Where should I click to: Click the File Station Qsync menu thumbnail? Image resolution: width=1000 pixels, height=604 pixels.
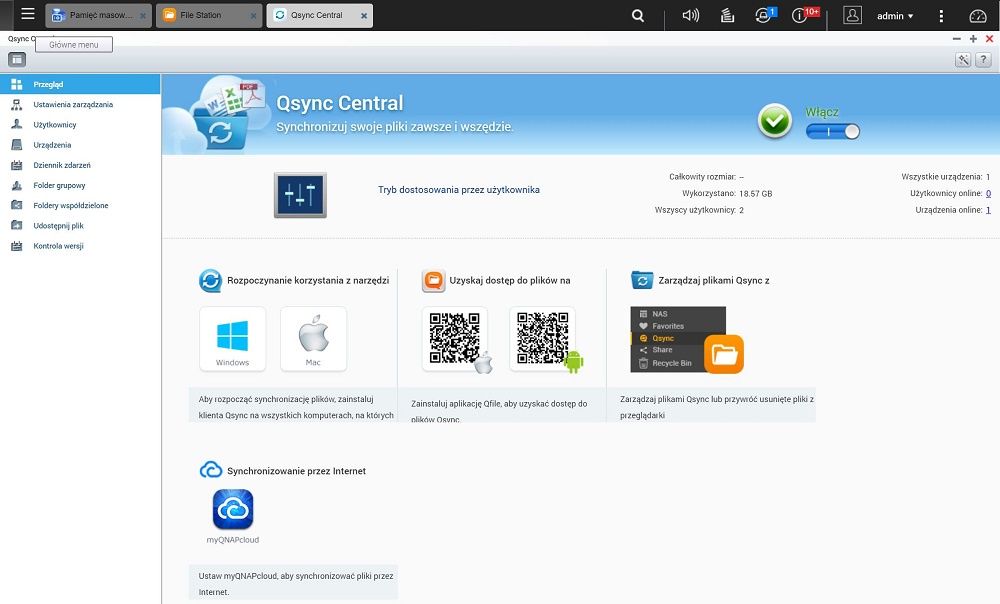click(x=687, y=340)
